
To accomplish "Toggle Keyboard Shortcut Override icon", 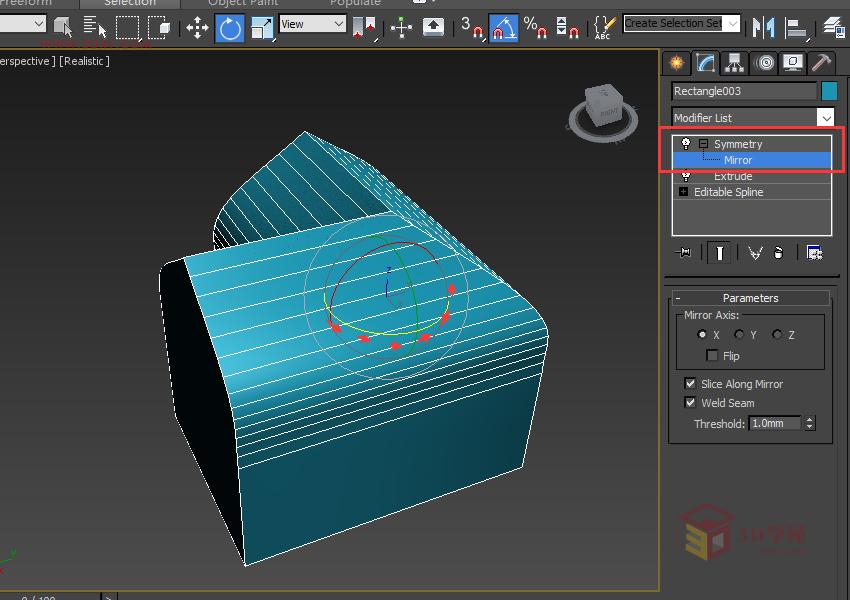I will pos(433,26).
